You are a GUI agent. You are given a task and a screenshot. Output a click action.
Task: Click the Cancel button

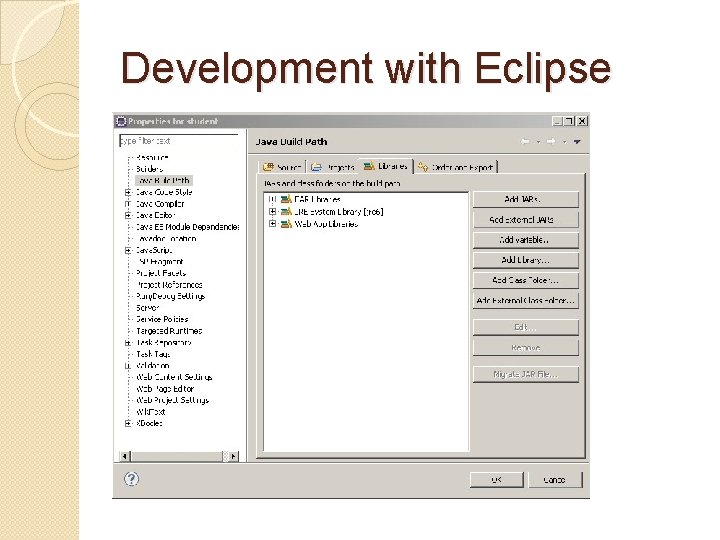tap(555, 480)
